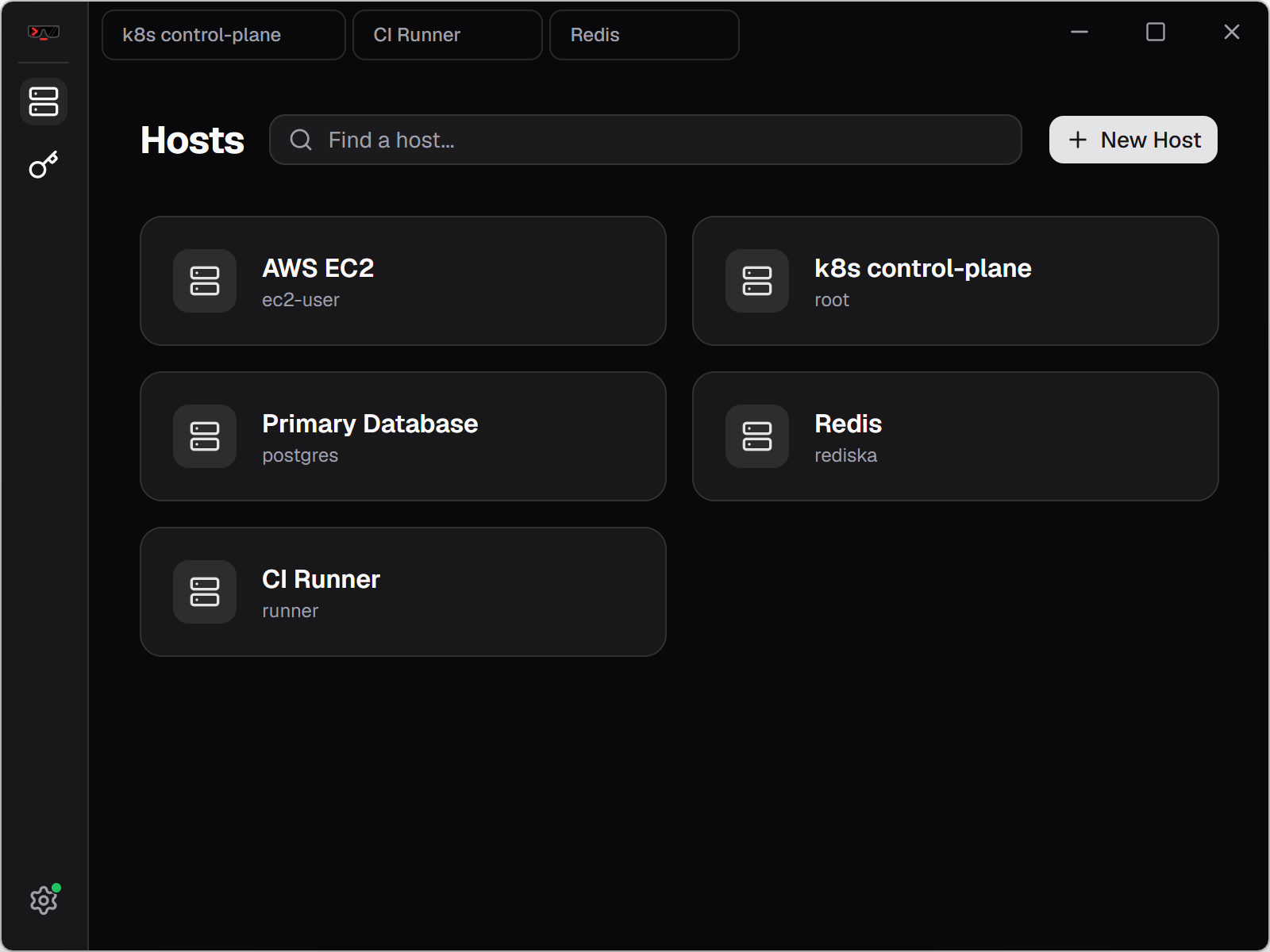This screenshot has width=1270, height=952.
Task: Click the Redis card server icon
Action: pyautogui.click(x=757, y=436)
